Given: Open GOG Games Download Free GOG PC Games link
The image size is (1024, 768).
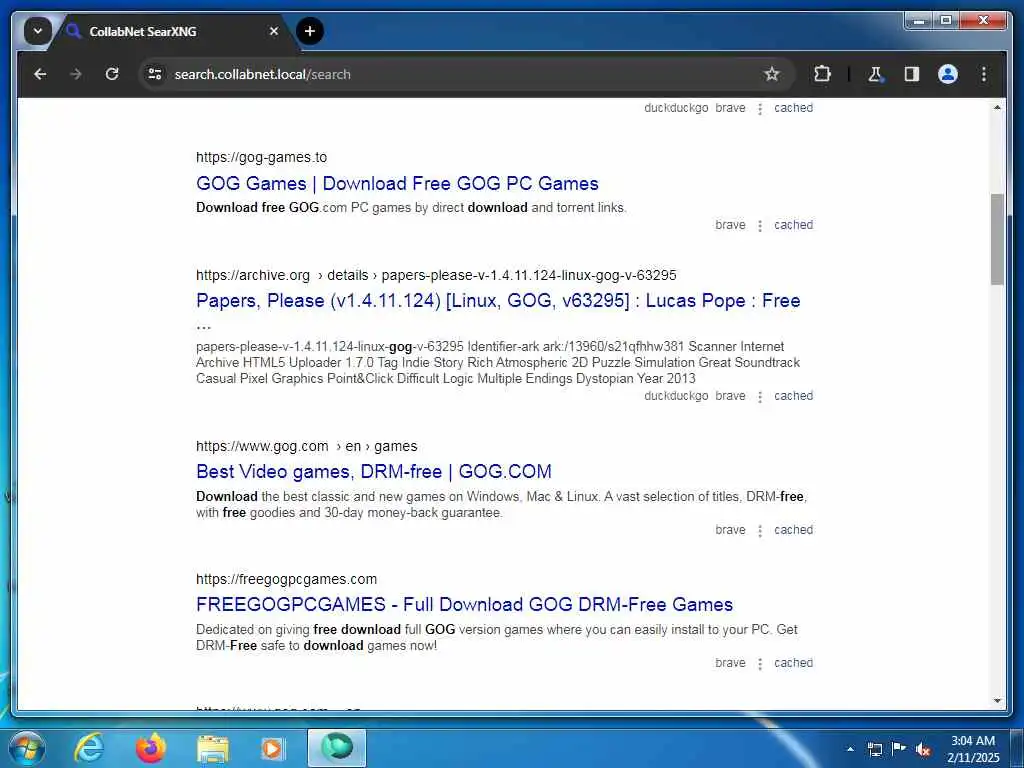Looking at the screenshot, I should (397, 184).
